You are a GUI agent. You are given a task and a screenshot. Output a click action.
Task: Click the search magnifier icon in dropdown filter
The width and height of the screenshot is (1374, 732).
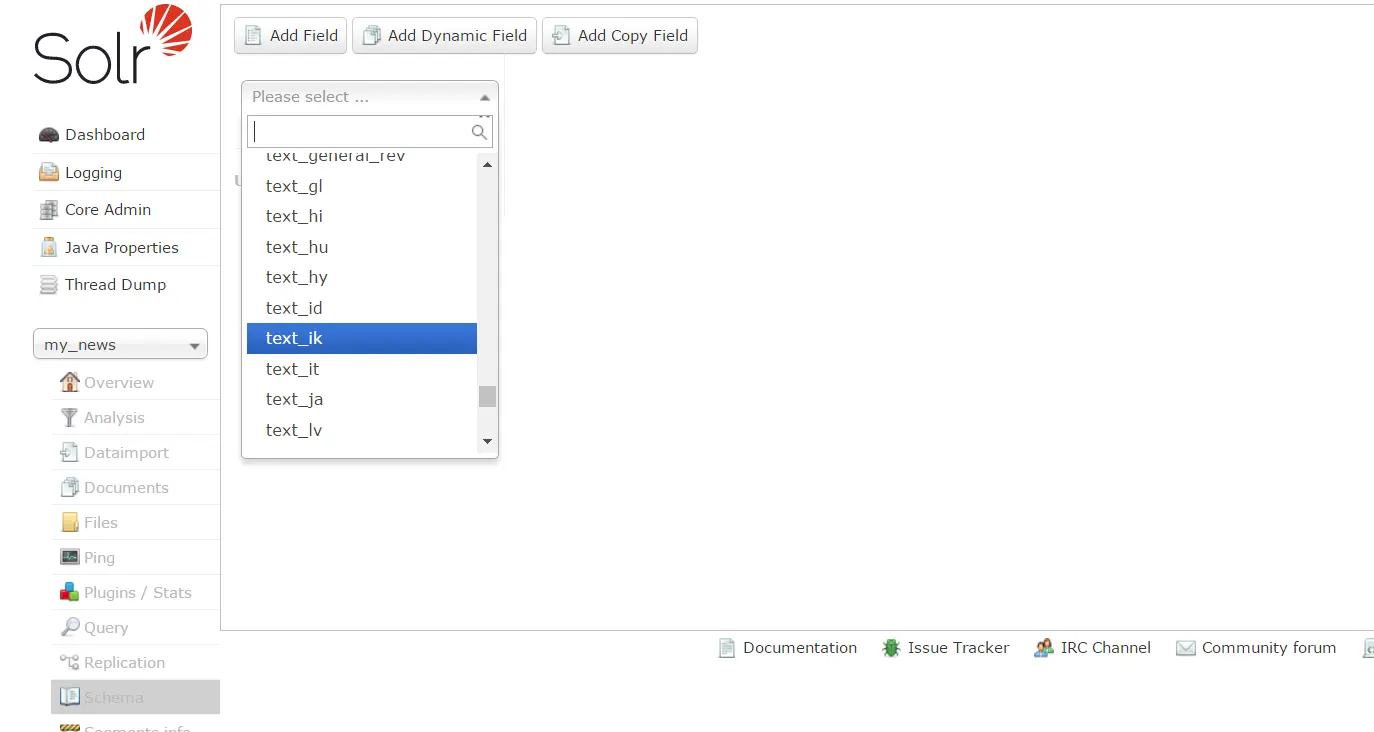[479, 132]
